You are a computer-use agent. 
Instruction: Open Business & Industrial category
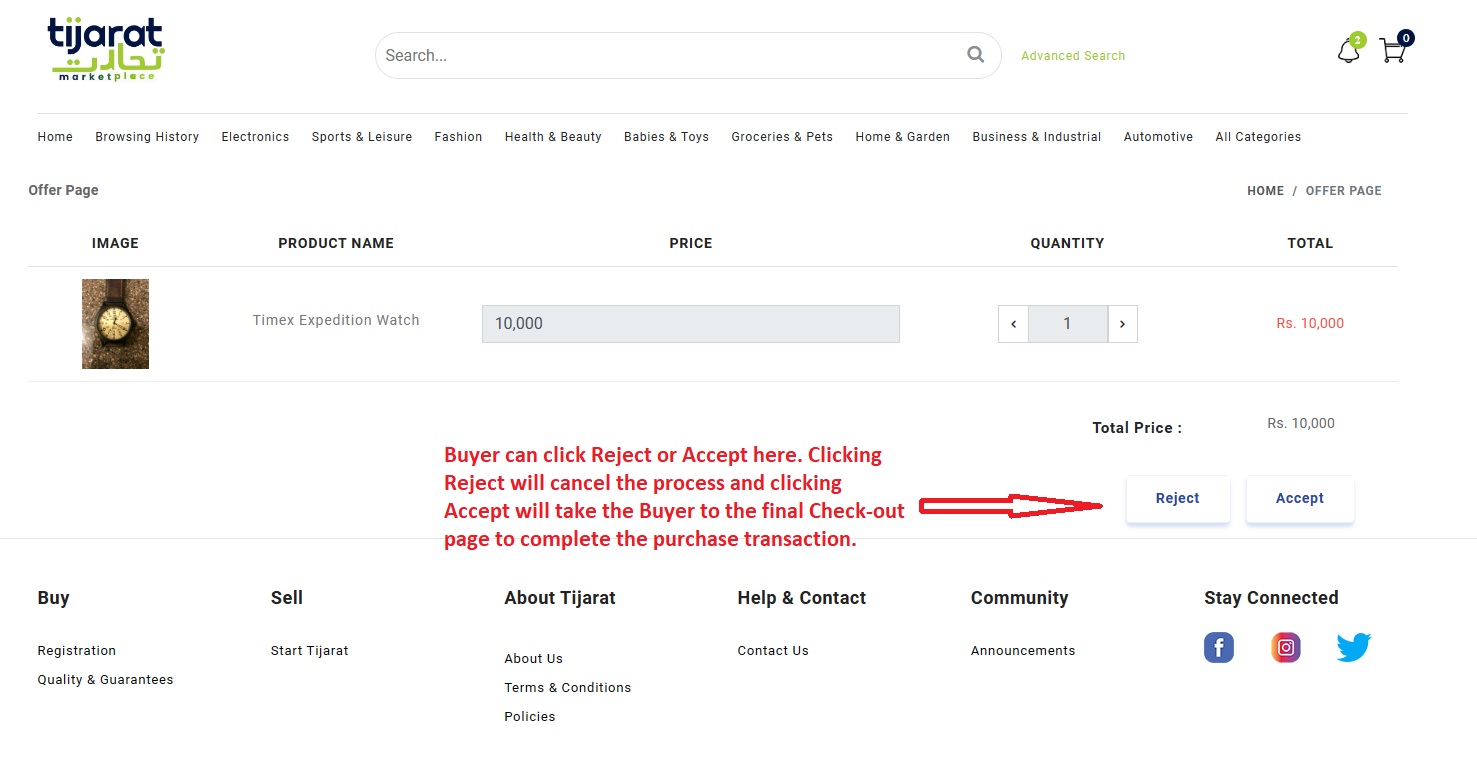tap(1037, 137)
